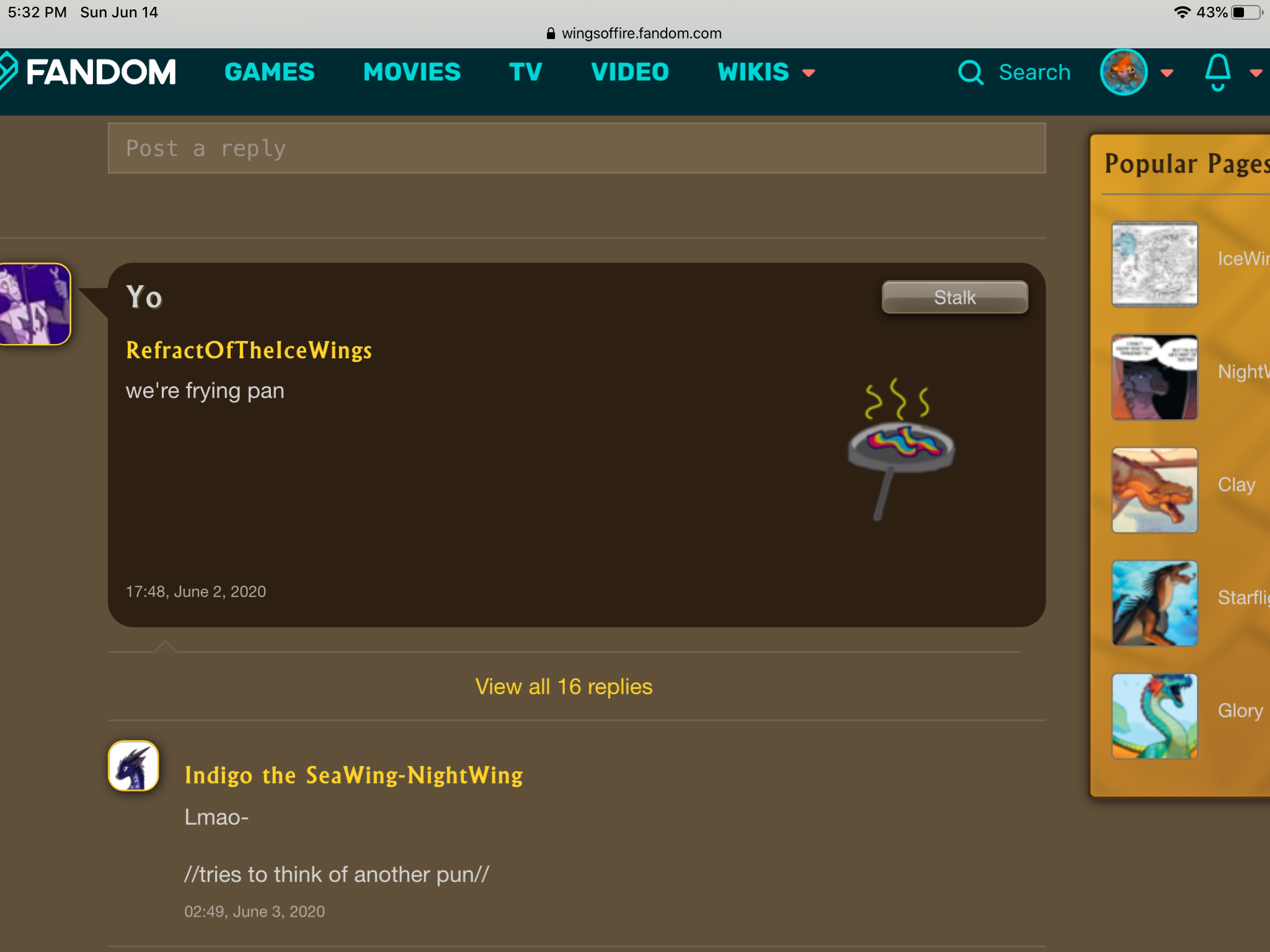Open the MOVIES menu
The image size is (1270, 952).
(412, 72)
